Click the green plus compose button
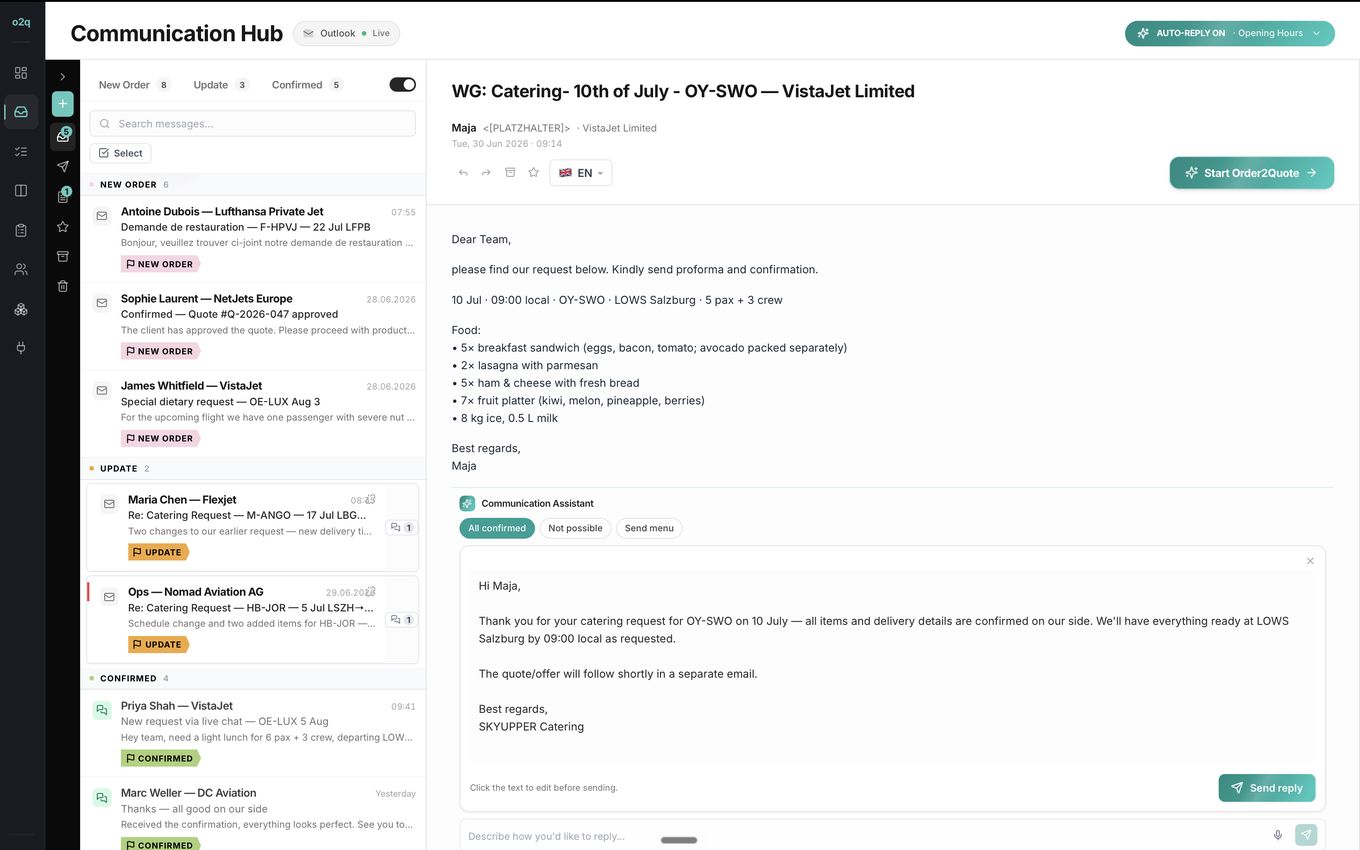Viewport: 1360px width, 850px height. (x=63, y=104)
